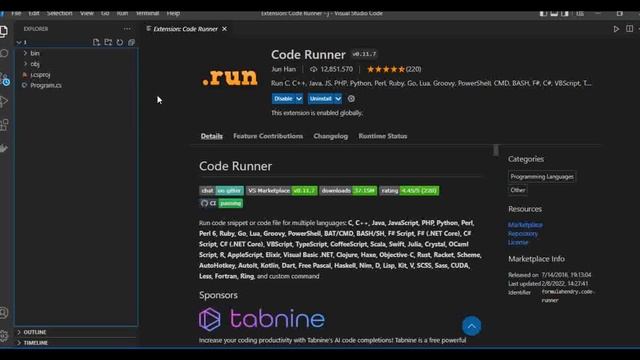Expand the bin folder
The width and height of the screenshot is (640, 360).
tap(25, 53)
